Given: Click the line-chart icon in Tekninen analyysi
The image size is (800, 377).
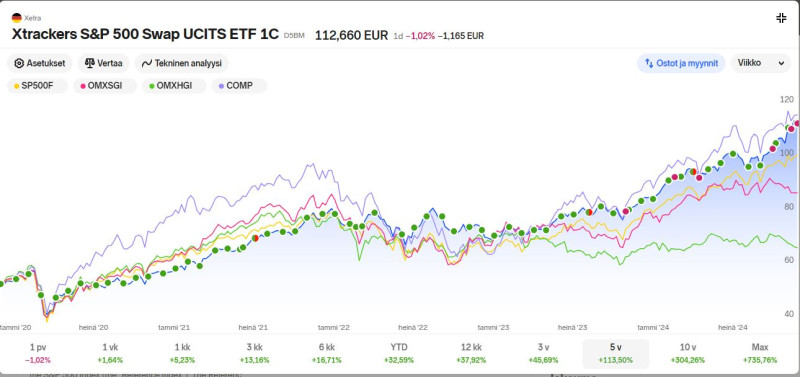Looking at the screenshot, I should 147,63.
